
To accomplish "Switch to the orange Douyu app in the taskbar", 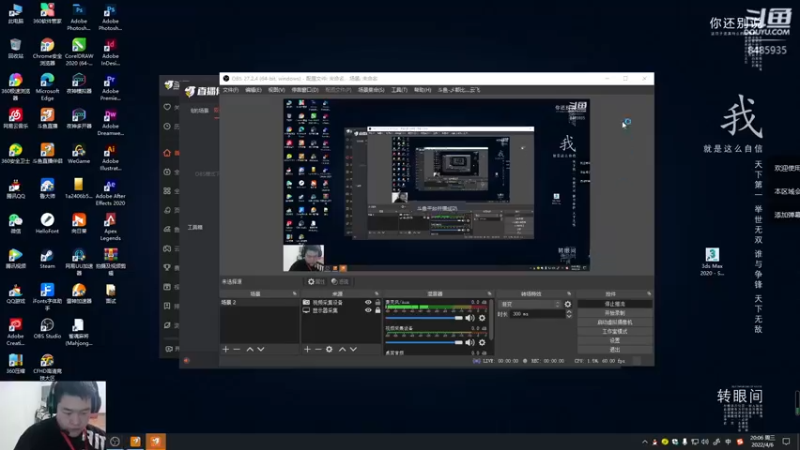I will [x=156, y=441].
